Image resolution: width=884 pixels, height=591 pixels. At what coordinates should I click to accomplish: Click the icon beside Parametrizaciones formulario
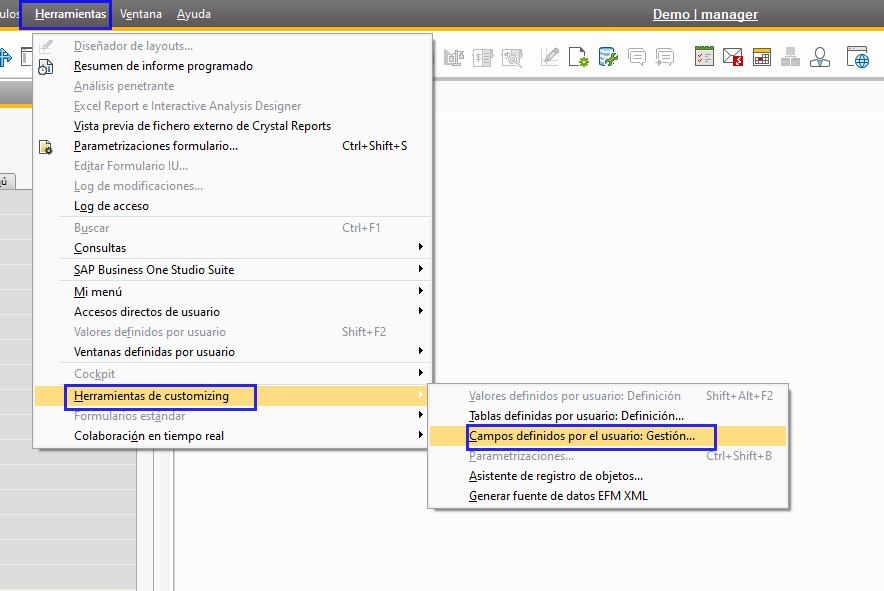(x=46, y=147)
